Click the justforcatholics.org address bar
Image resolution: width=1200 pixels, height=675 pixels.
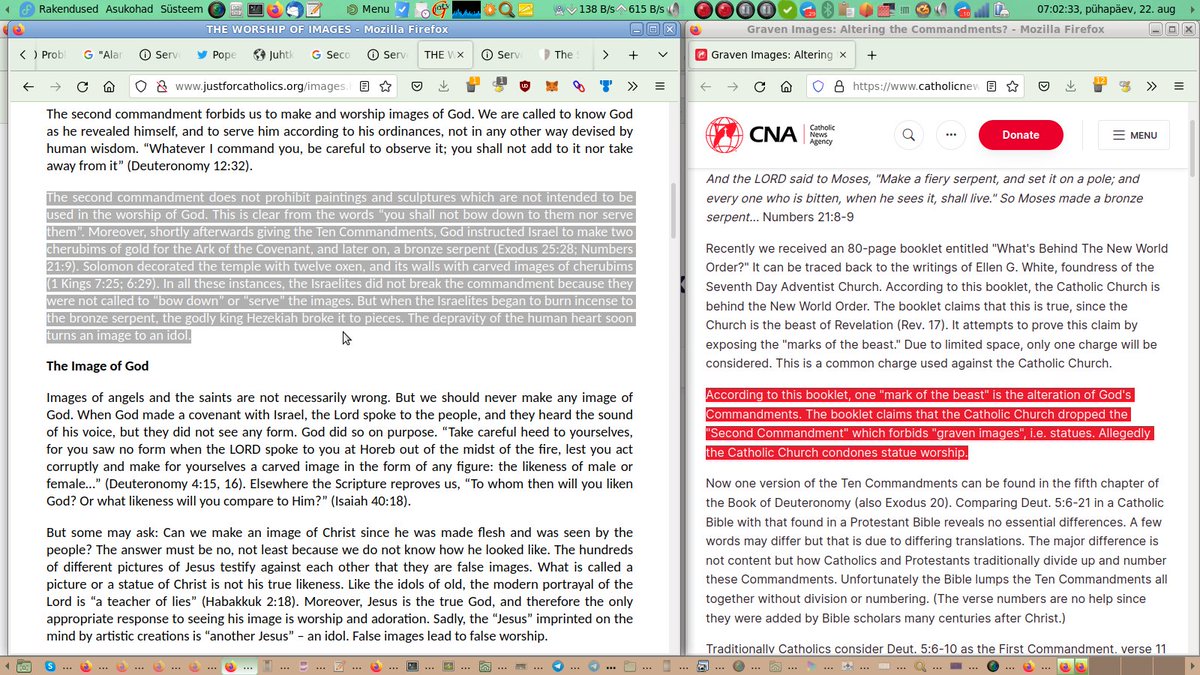[x=262, y=86]
